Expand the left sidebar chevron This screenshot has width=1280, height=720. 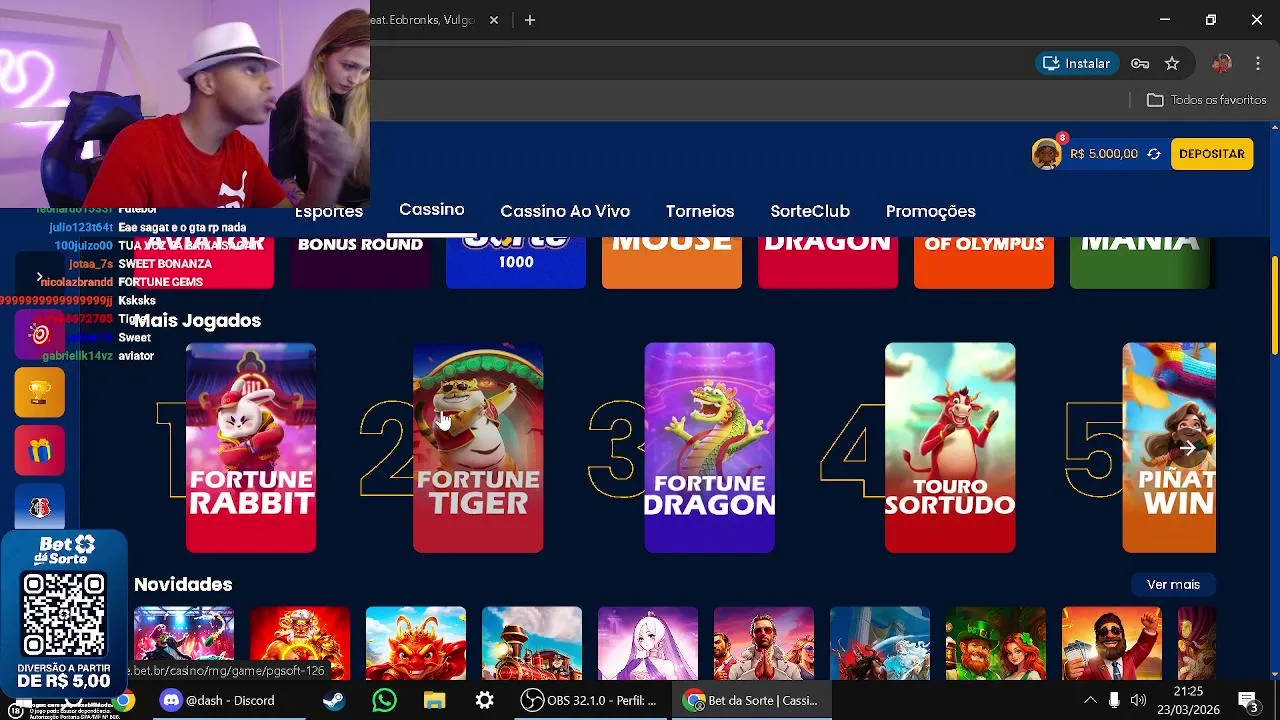(x=39, y=277)
